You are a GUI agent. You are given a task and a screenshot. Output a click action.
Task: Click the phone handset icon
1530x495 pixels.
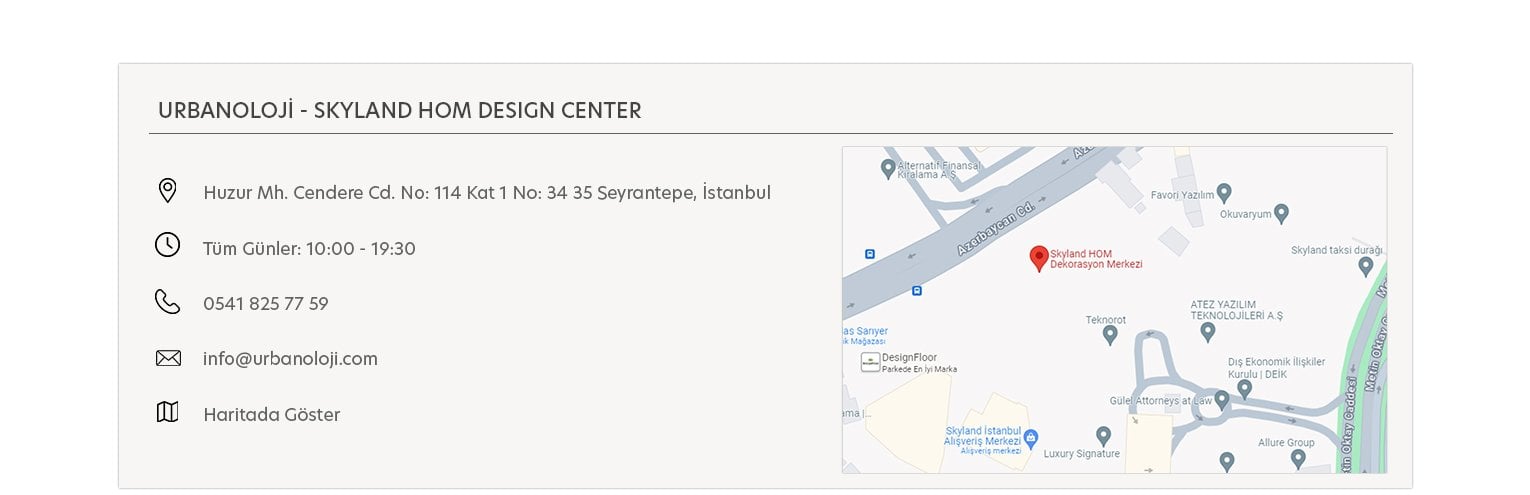[167, 301]
